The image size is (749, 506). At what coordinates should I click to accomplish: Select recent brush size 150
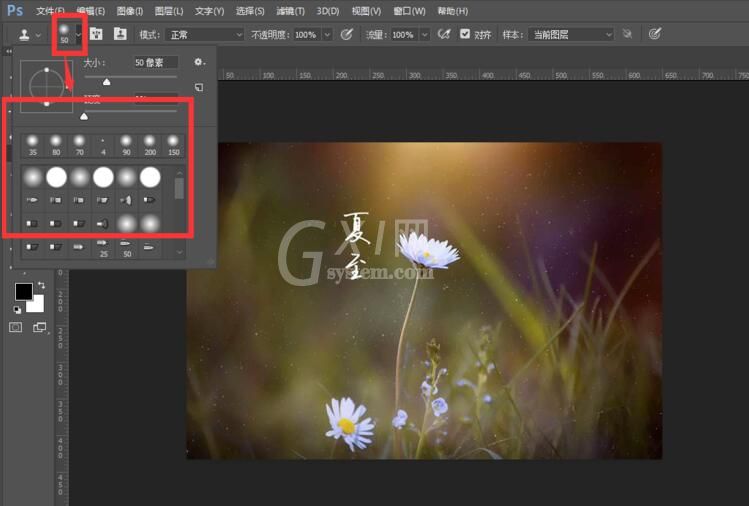point(173,145)
